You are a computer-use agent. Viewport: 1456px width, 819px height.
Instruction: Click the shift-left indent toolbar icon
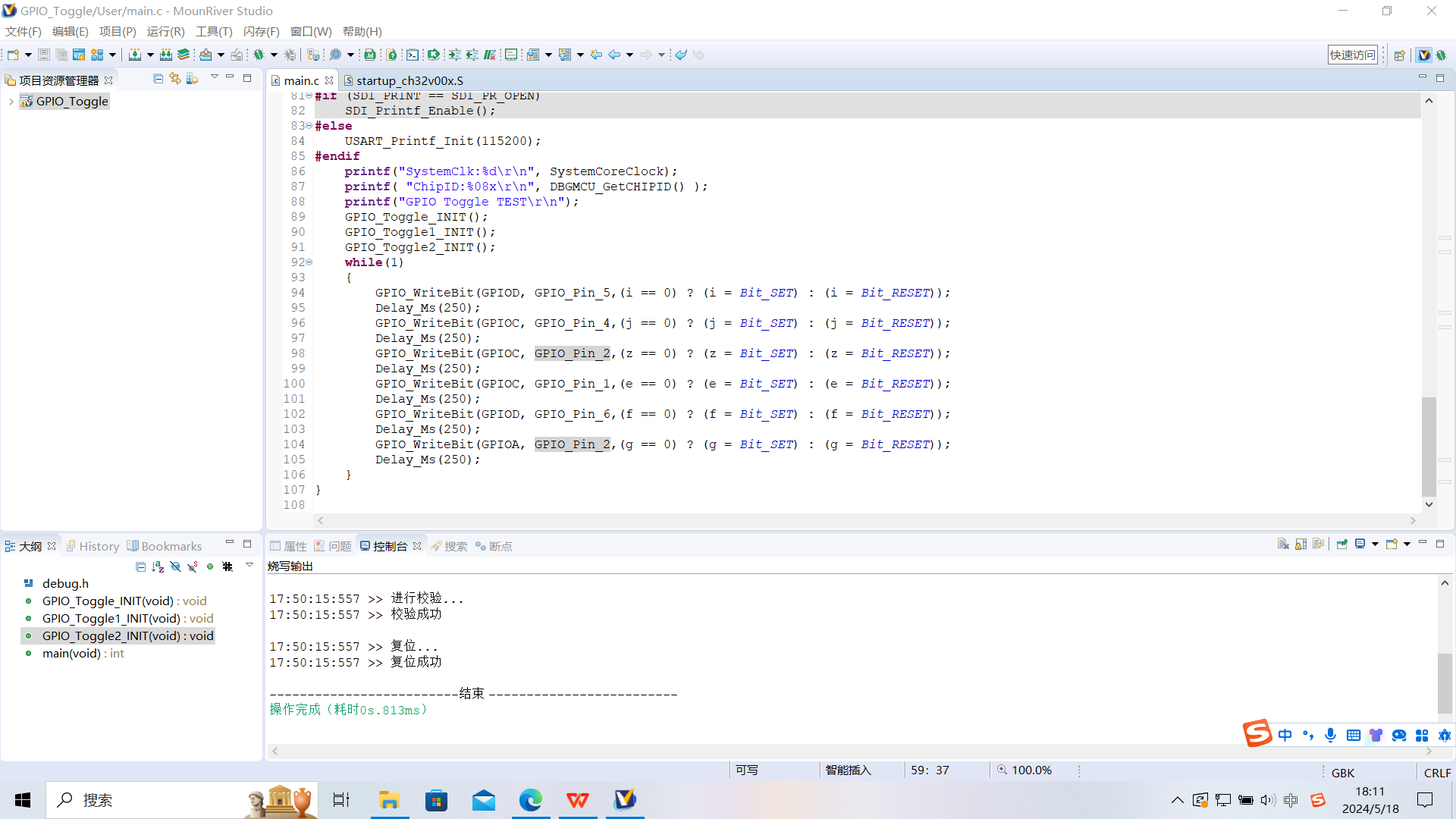pos(472,55)
